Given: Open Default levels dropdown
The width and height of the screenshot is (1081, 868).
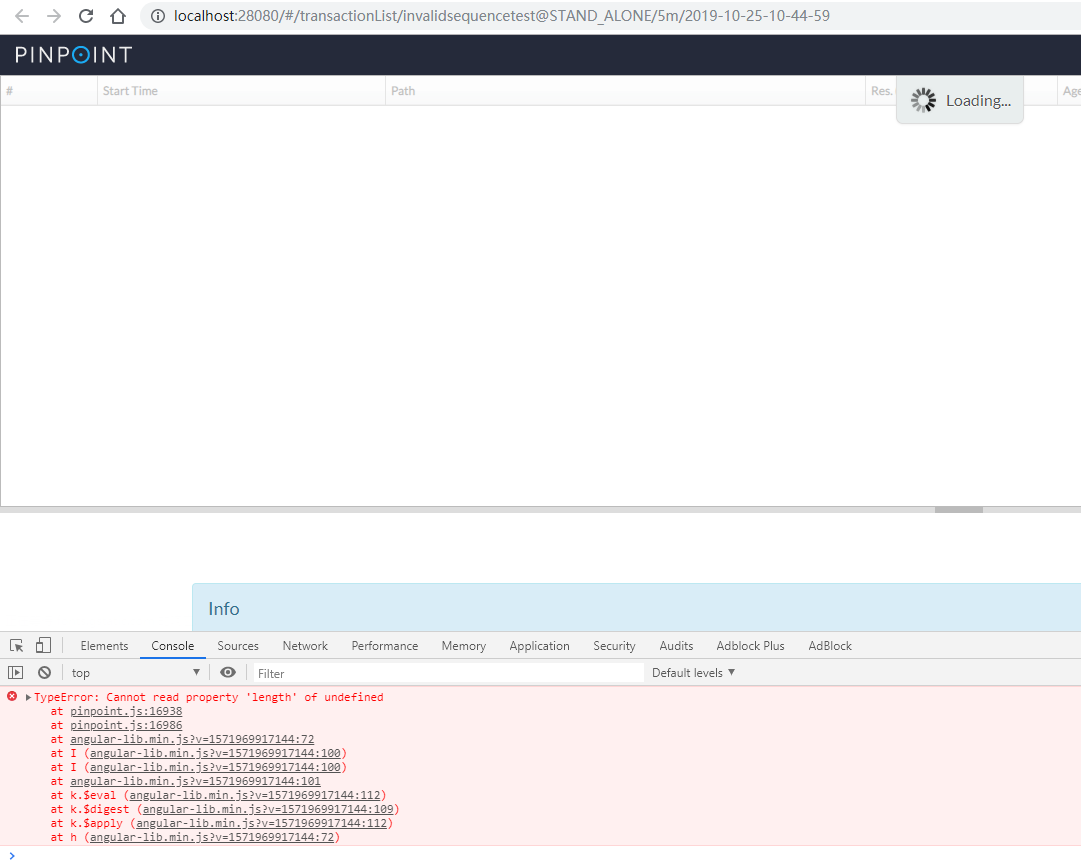Looking at the screenshot, I should (693, 673).
